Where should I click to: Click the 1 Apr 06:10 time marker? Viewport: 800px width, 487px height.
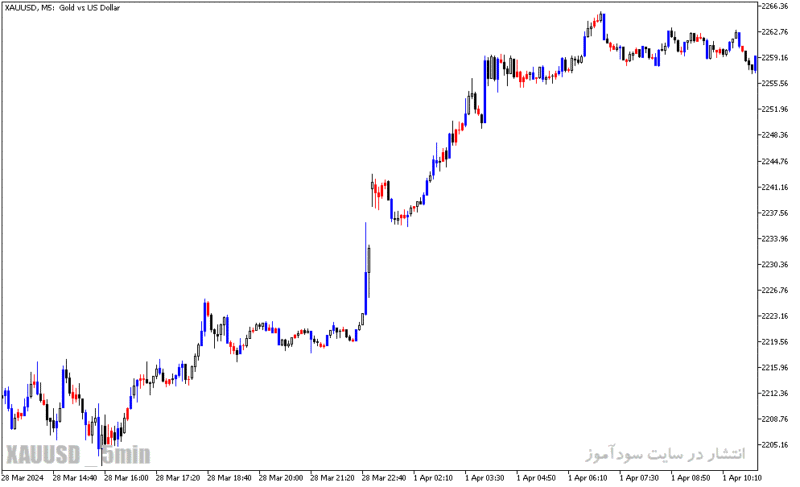tap(587, 478)
